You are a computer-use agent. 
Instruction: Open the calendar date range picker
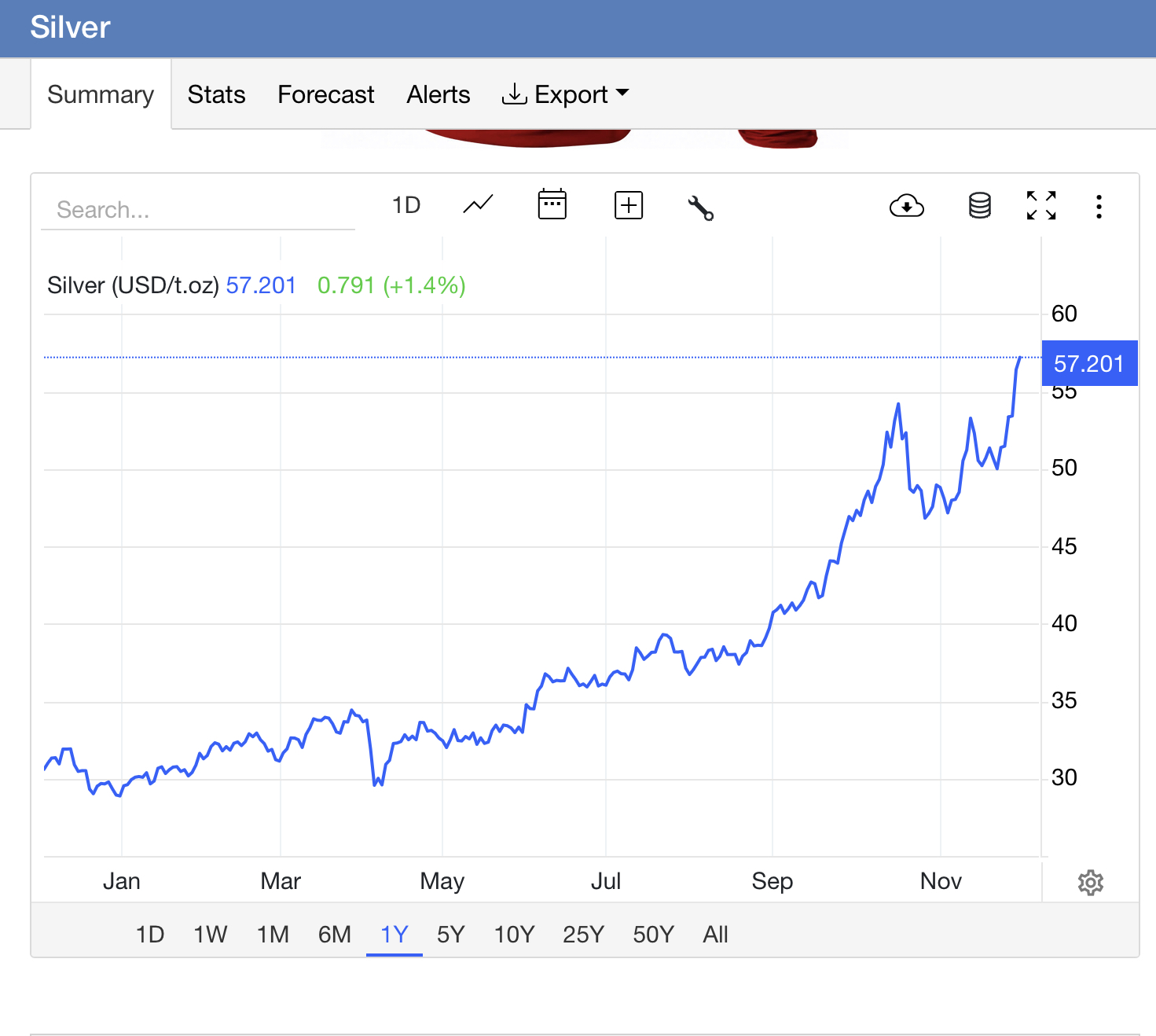[x=552, y=205]
